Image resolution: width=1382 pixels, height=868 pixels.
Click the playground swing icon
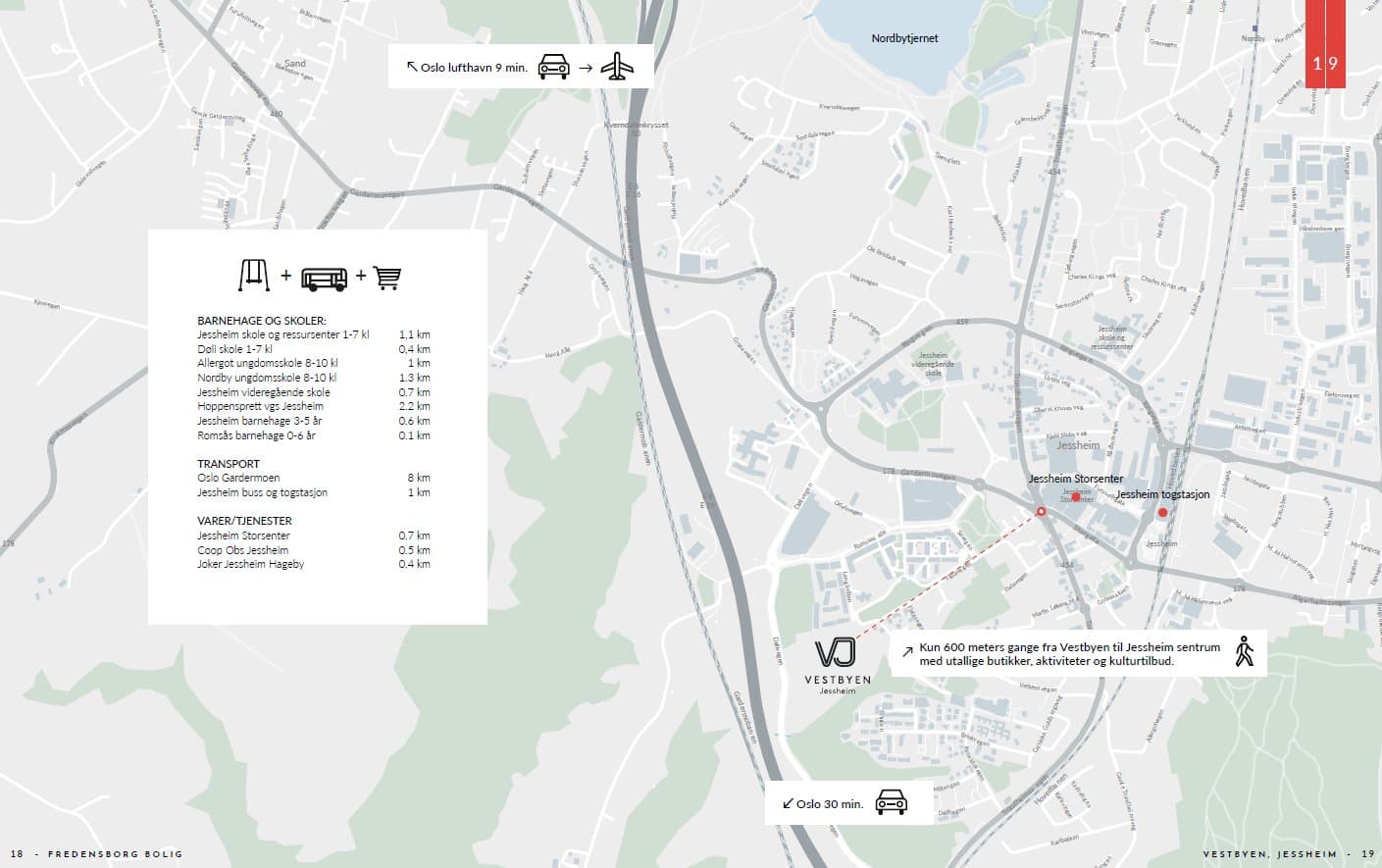pyautogui.click(x=253, y=276)
